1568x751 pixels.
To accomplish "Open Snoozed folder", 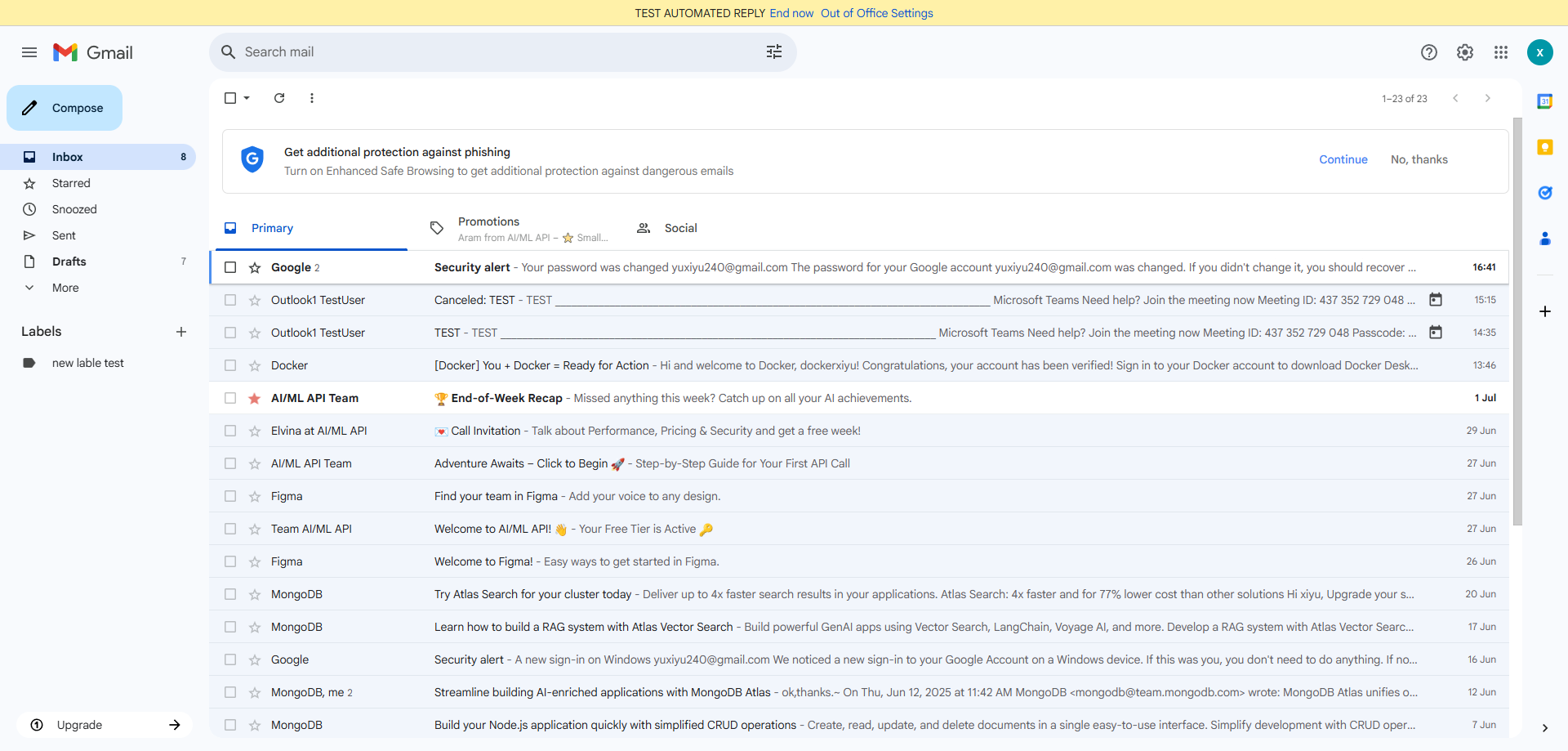I will (x=98, y=209).
